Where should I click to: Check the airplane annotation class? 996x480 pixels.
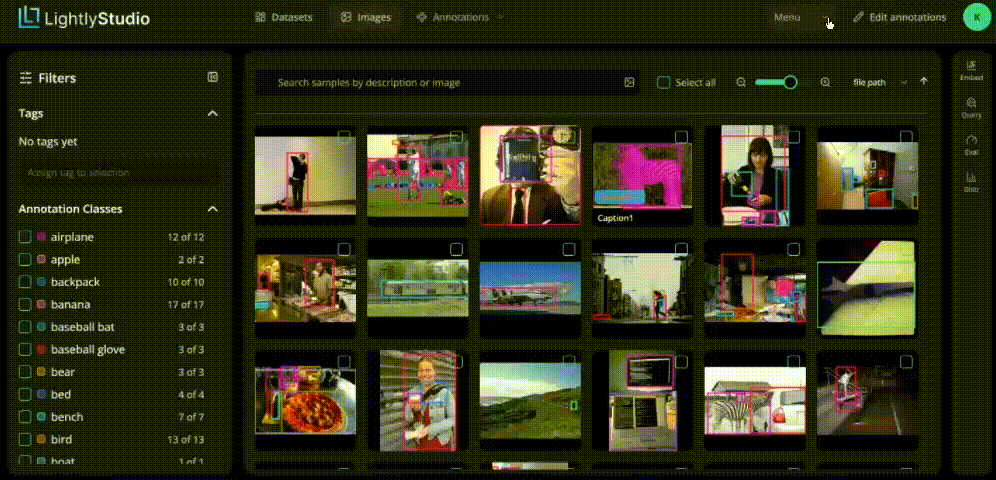[x=25, y=237]
